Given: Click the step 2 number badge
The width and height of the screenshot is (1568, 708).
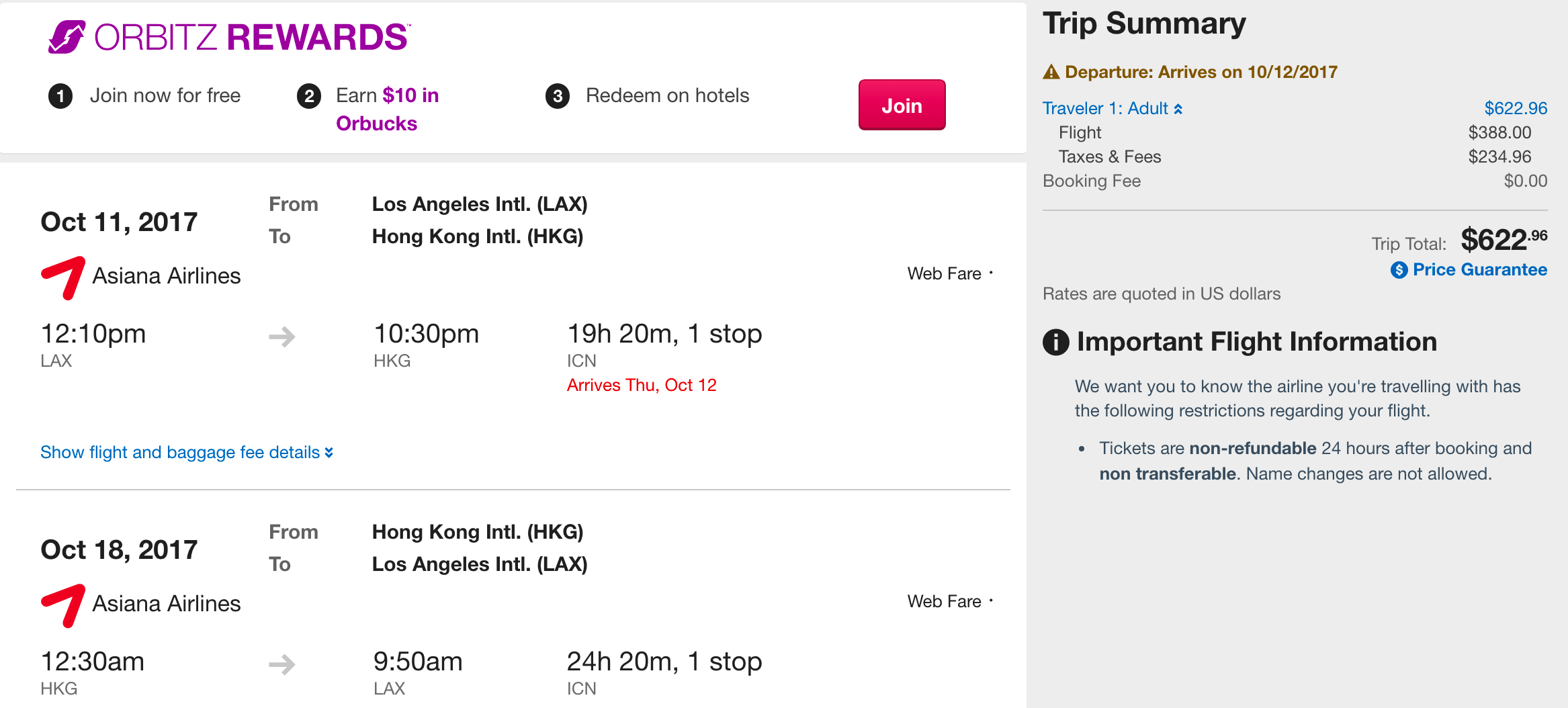Looking at the screenshot, I should [309, 96].
